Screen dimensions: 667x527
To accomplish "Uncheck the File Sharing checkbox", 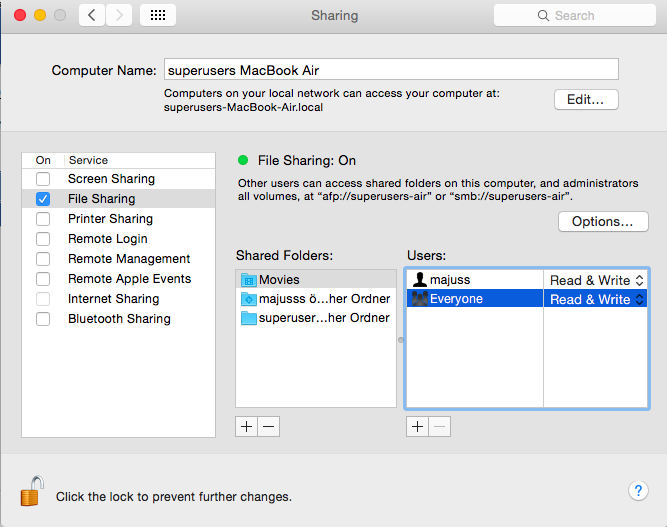I will tap(43, 199).
